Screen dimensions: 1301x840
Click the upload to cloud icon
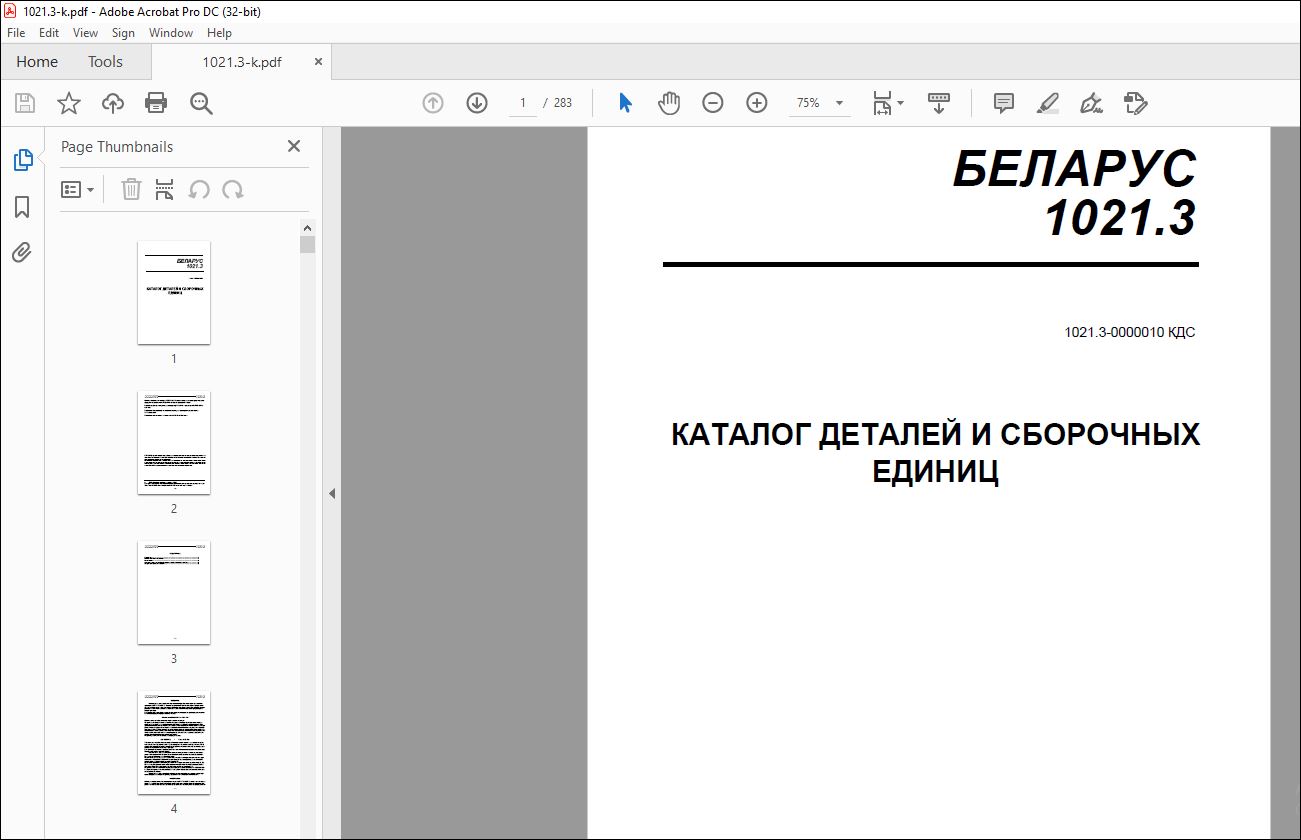[113, 103]
